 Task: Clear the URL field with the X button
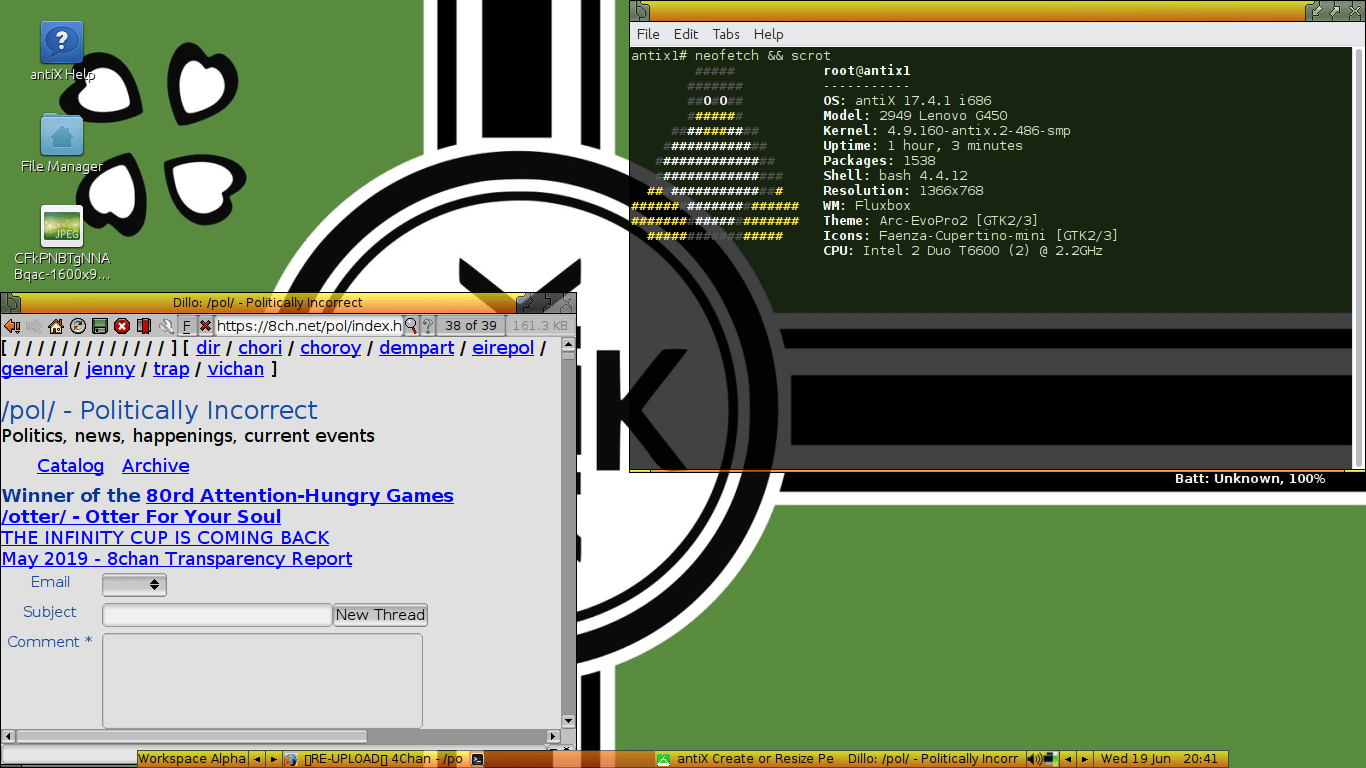206,325
